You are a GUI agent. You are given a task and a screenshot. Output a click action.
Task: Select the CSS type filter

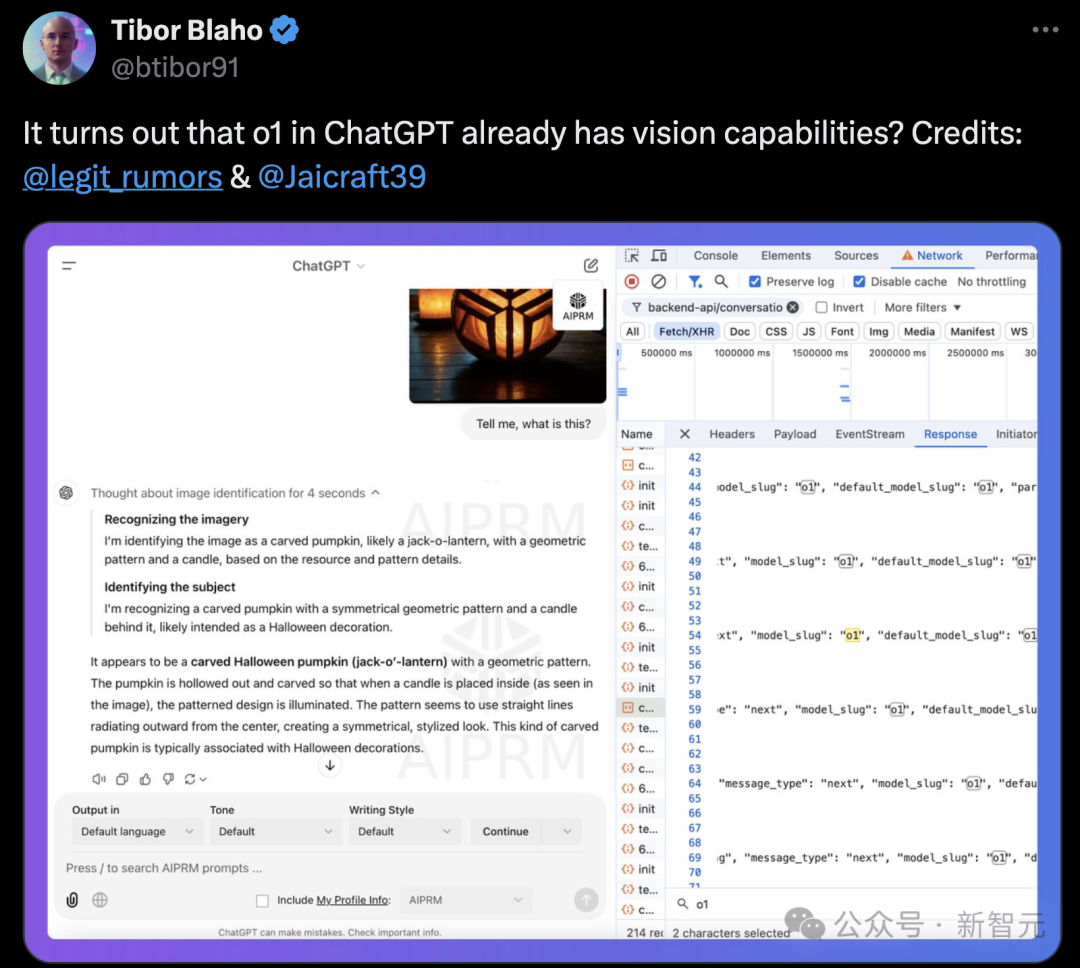click(x=776, y=331)
